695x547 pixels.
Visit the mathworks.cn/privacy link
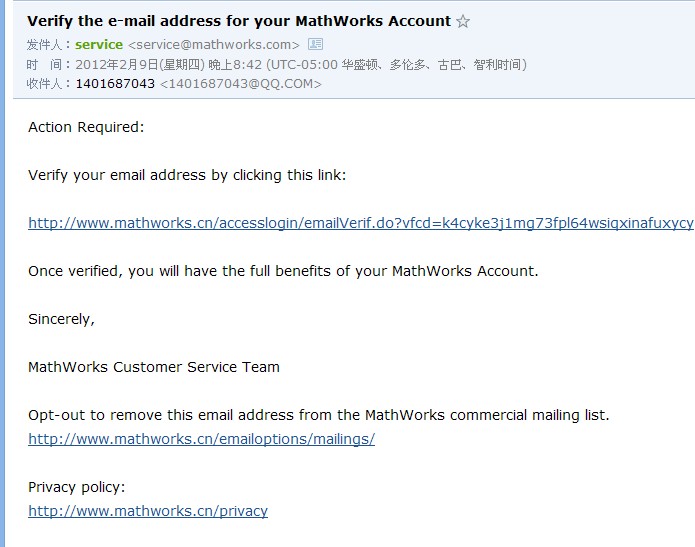[x=148, y=511]
